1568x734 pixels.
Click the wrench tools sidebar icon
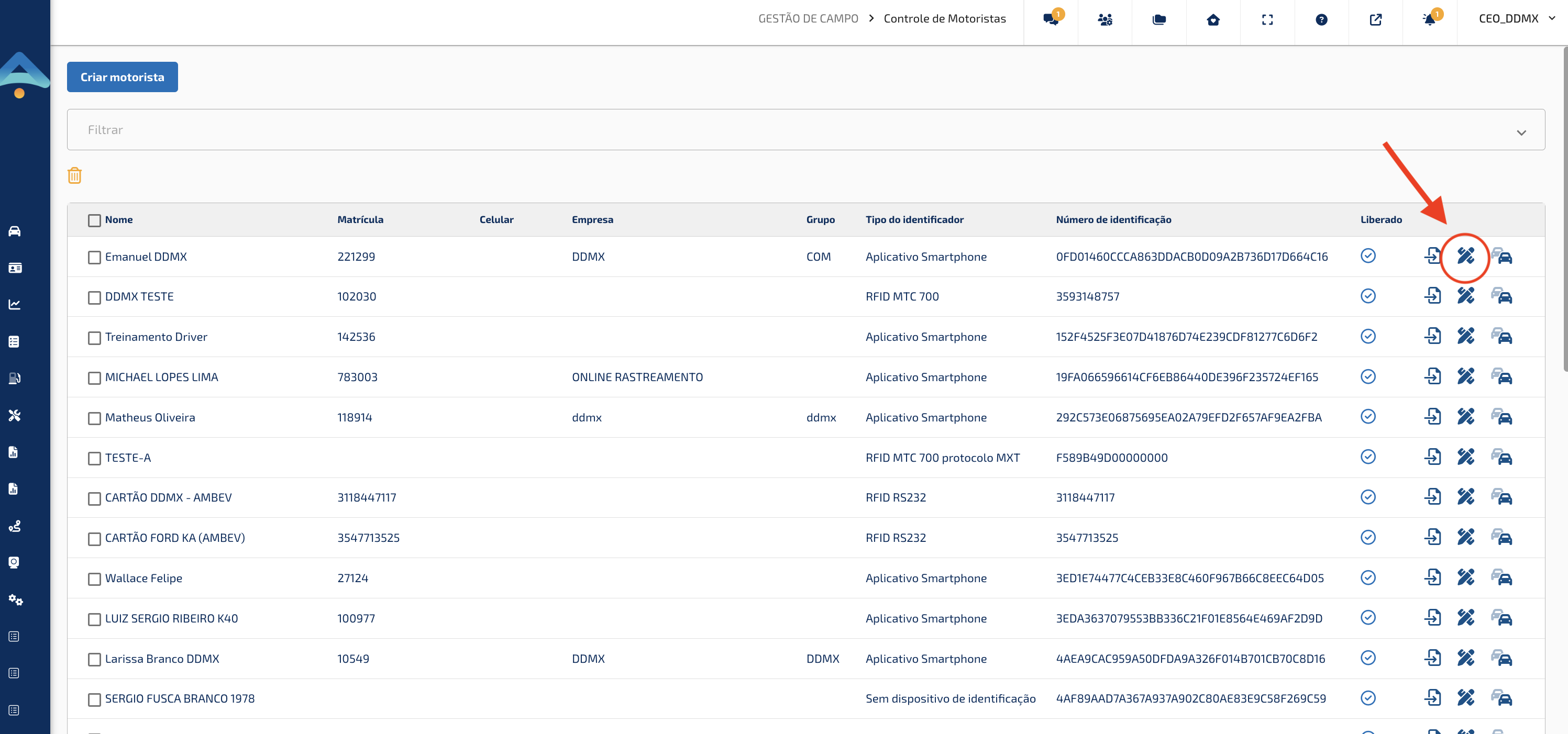15,415
